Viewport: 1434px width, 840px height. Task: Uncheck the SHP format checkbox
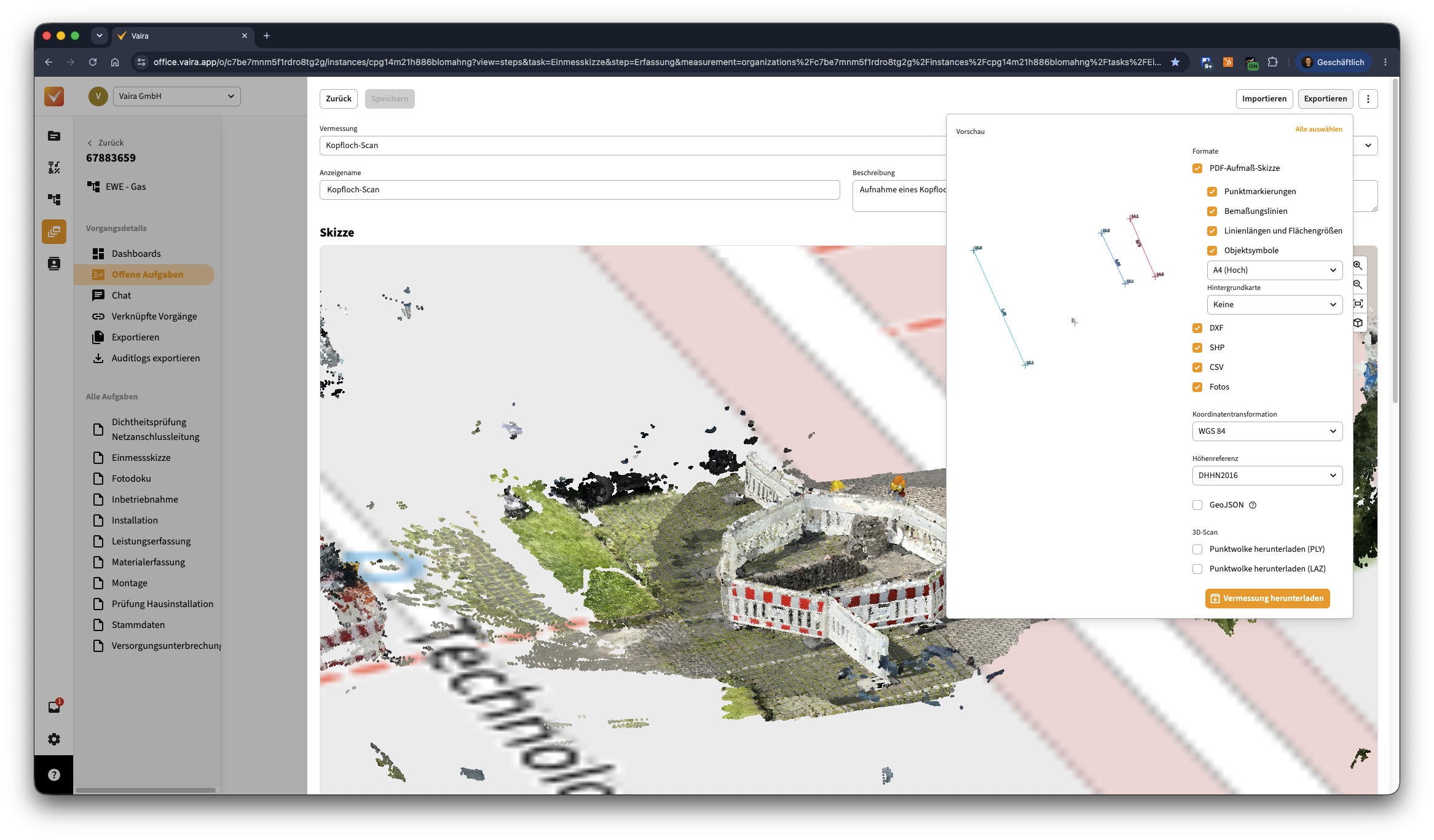1197,348
